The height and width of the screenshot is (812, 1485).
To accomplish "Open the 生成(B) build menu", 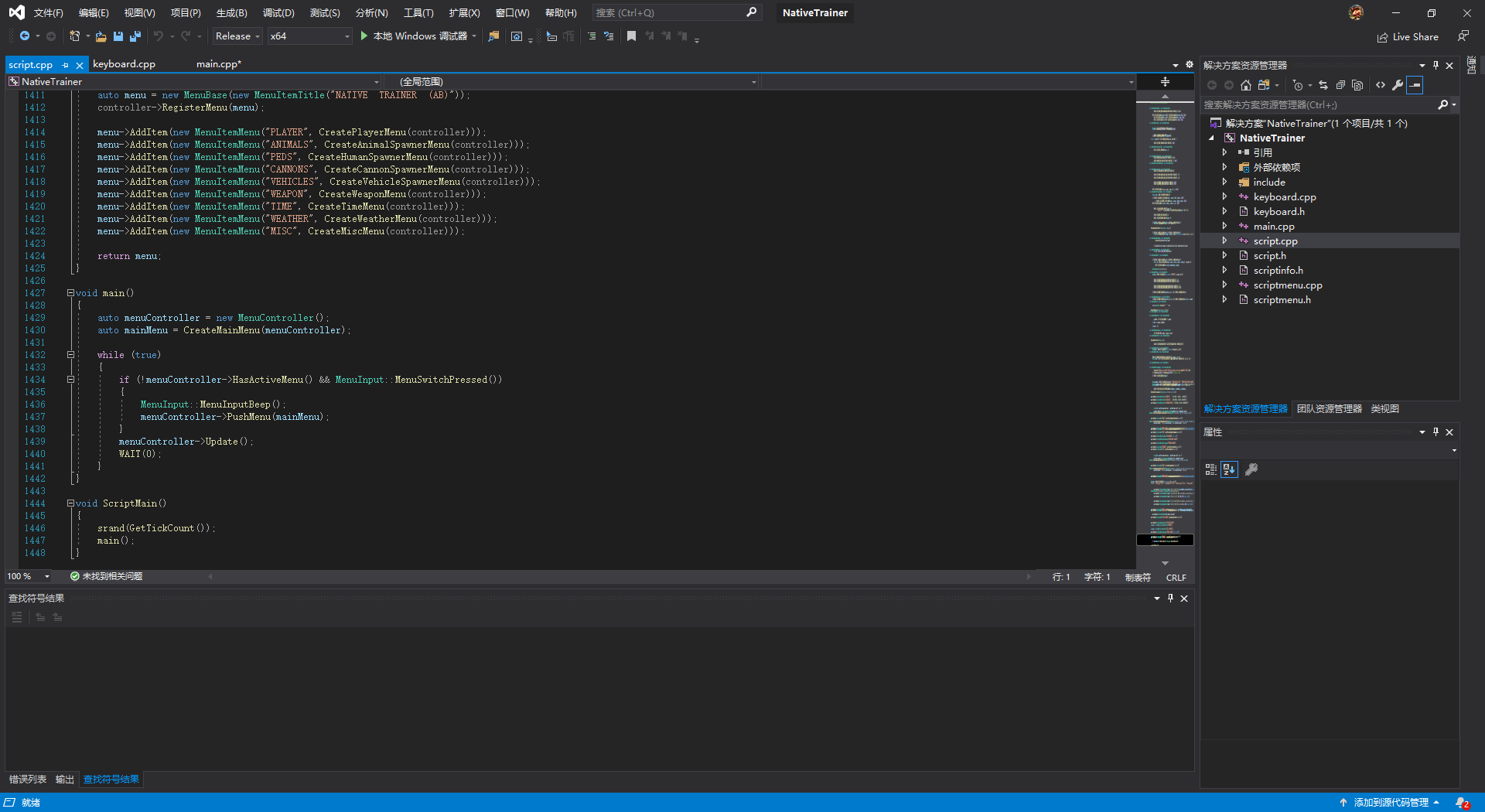I will click(x=231, y=13).
